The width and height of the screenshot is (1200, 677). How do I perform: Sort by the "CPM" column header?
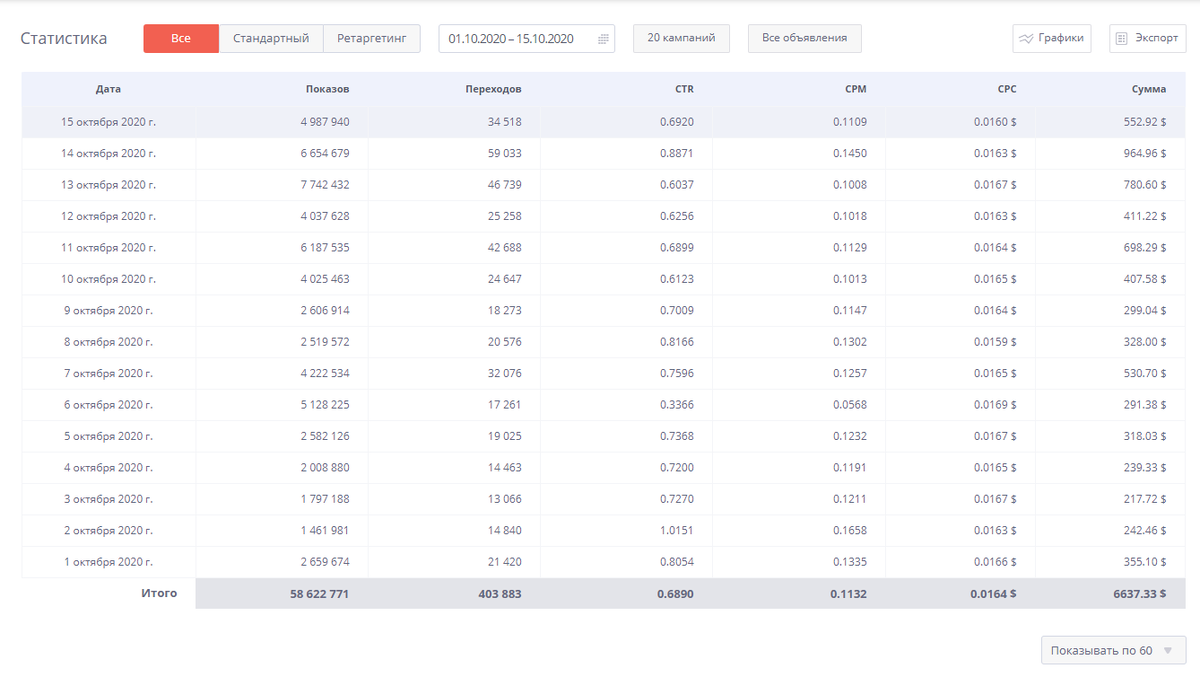click(855, 89)
